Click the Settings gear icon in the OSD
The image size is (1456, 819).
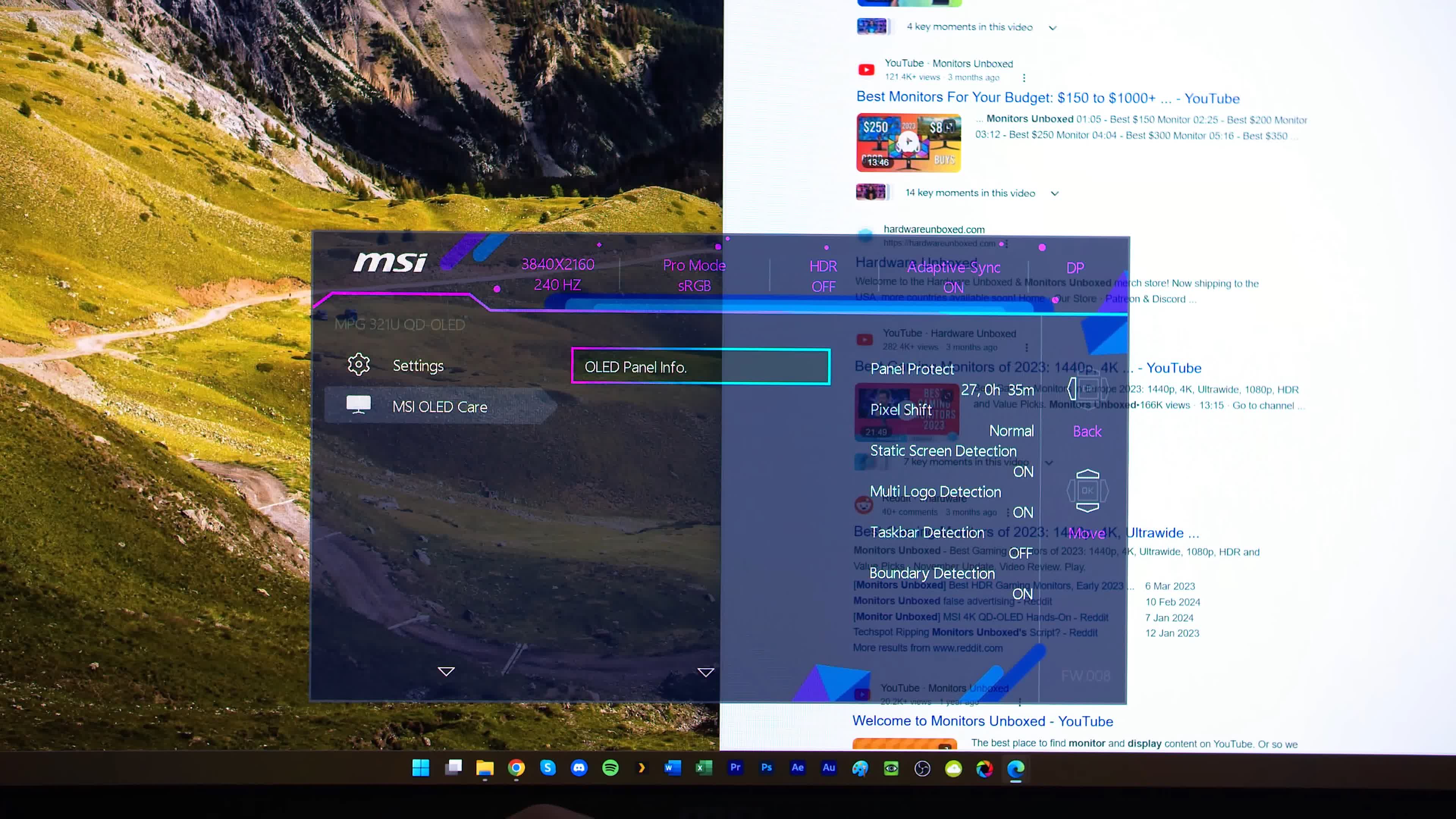pos(358,365)
